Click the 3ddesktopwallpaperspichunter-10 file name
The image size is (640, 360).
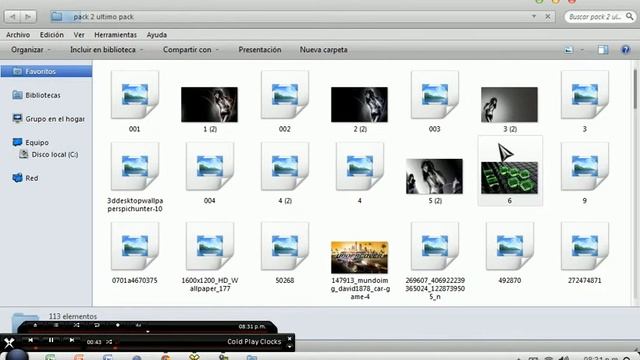click(135, 204)
